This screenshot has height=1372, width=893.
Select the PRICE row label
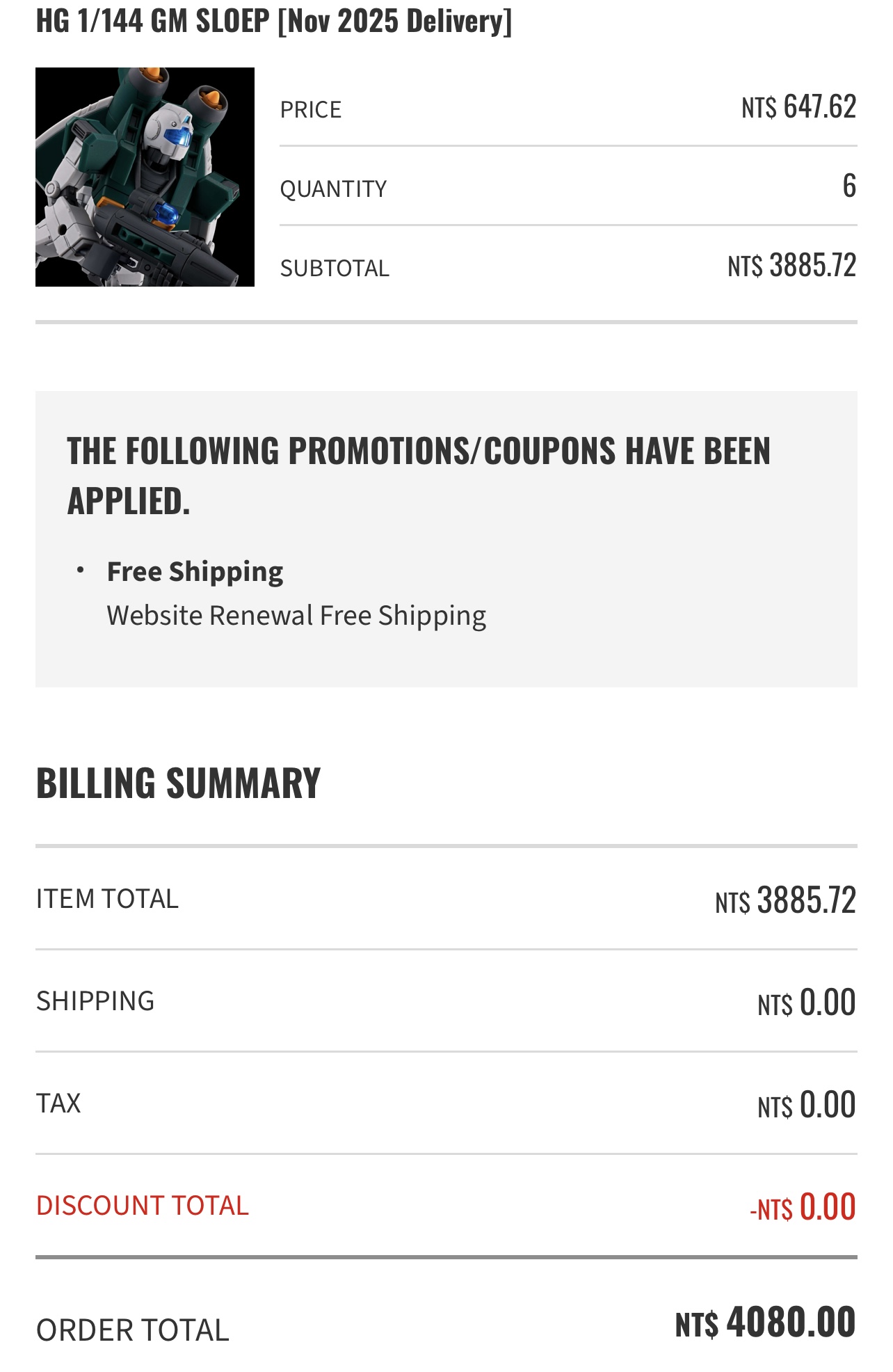pos(311,109)
